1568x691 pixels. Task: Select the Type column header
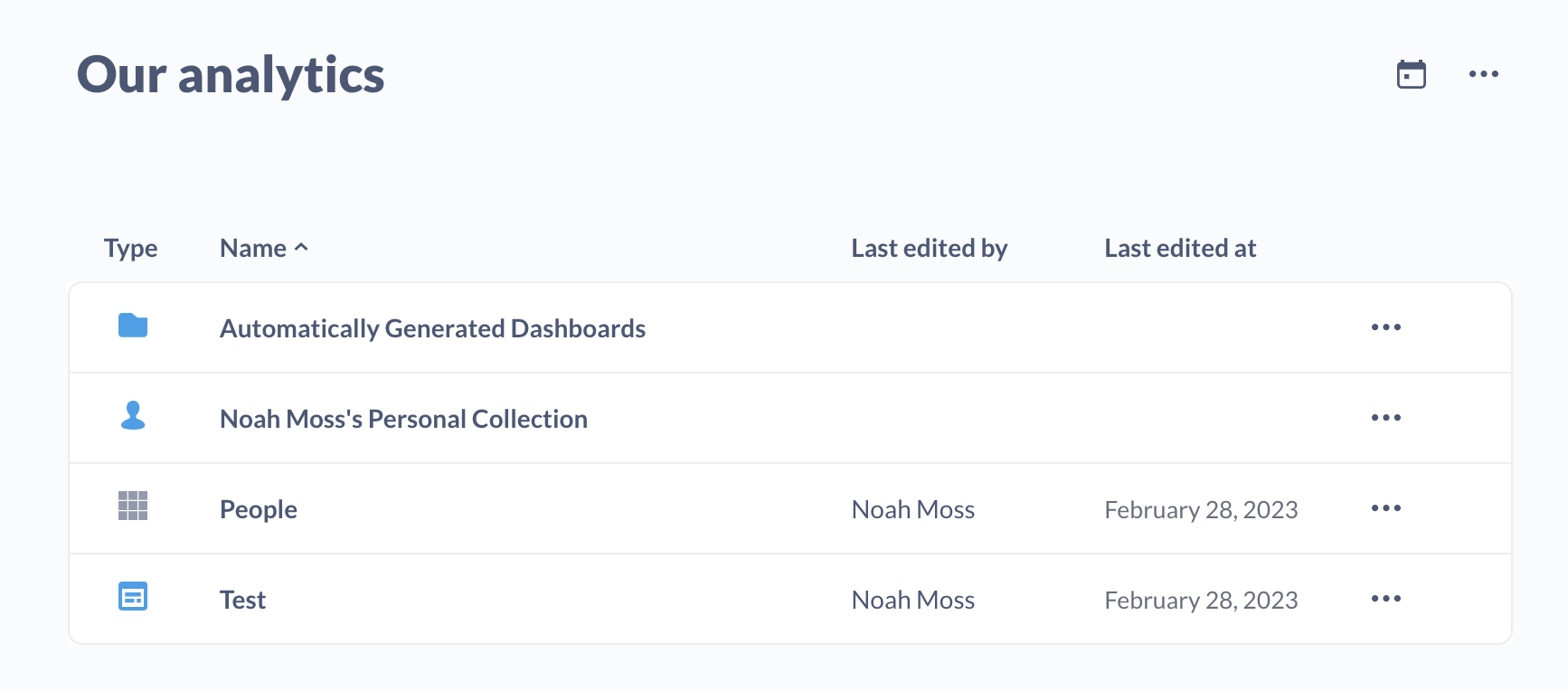pos(130,247)
